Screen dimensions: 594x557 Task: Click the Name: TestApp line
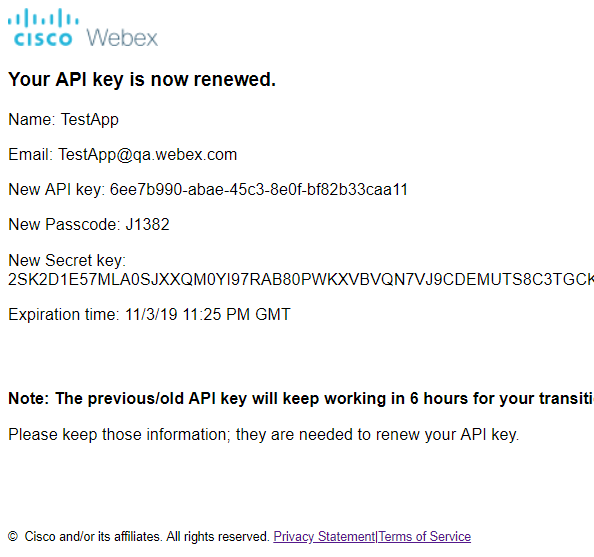64,120
